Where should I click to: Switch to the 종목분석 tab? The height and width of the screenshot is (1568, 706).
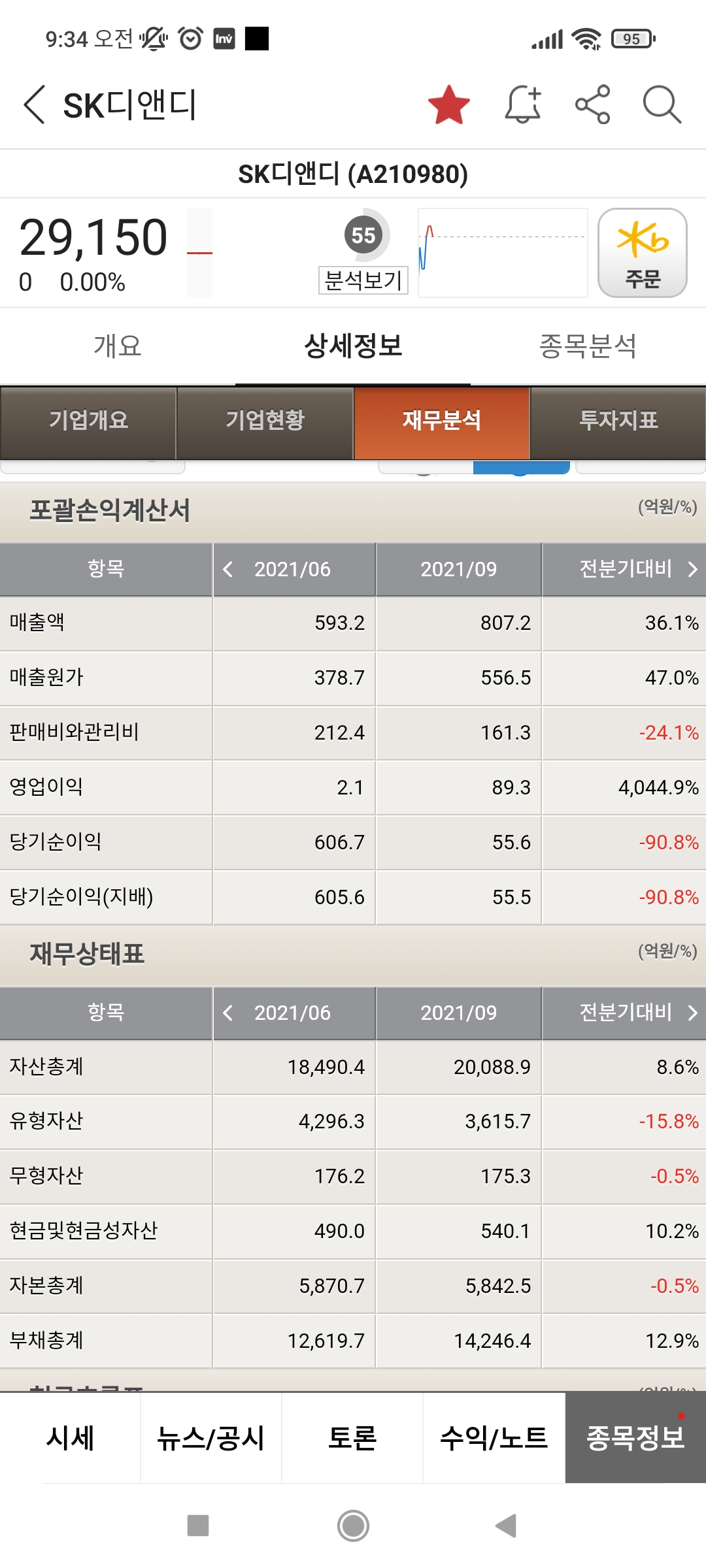tap(588, 346)
